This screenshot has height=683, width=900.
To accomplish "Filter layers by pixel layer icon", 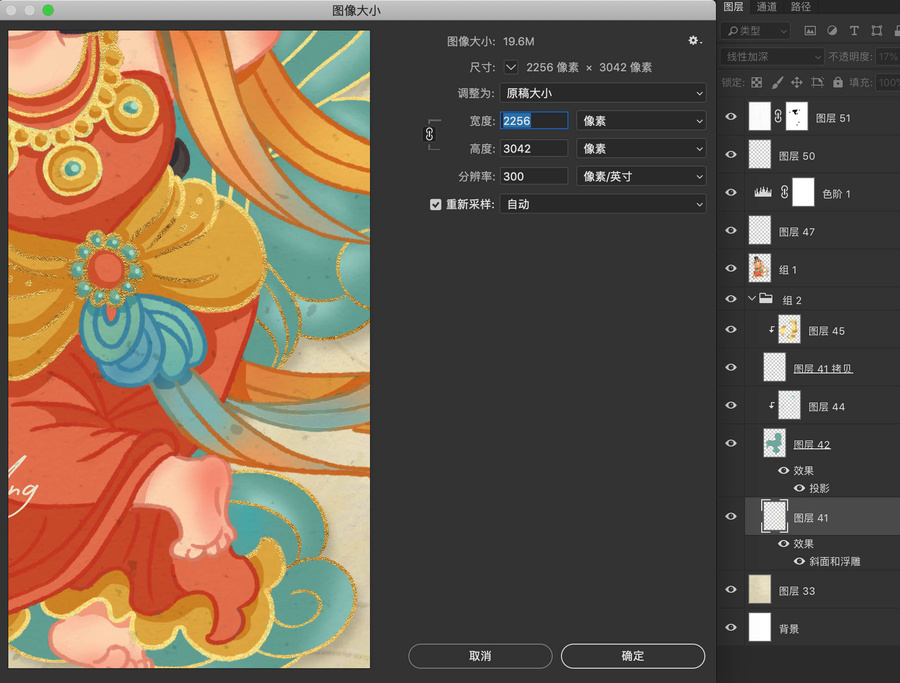I will 810,31.
